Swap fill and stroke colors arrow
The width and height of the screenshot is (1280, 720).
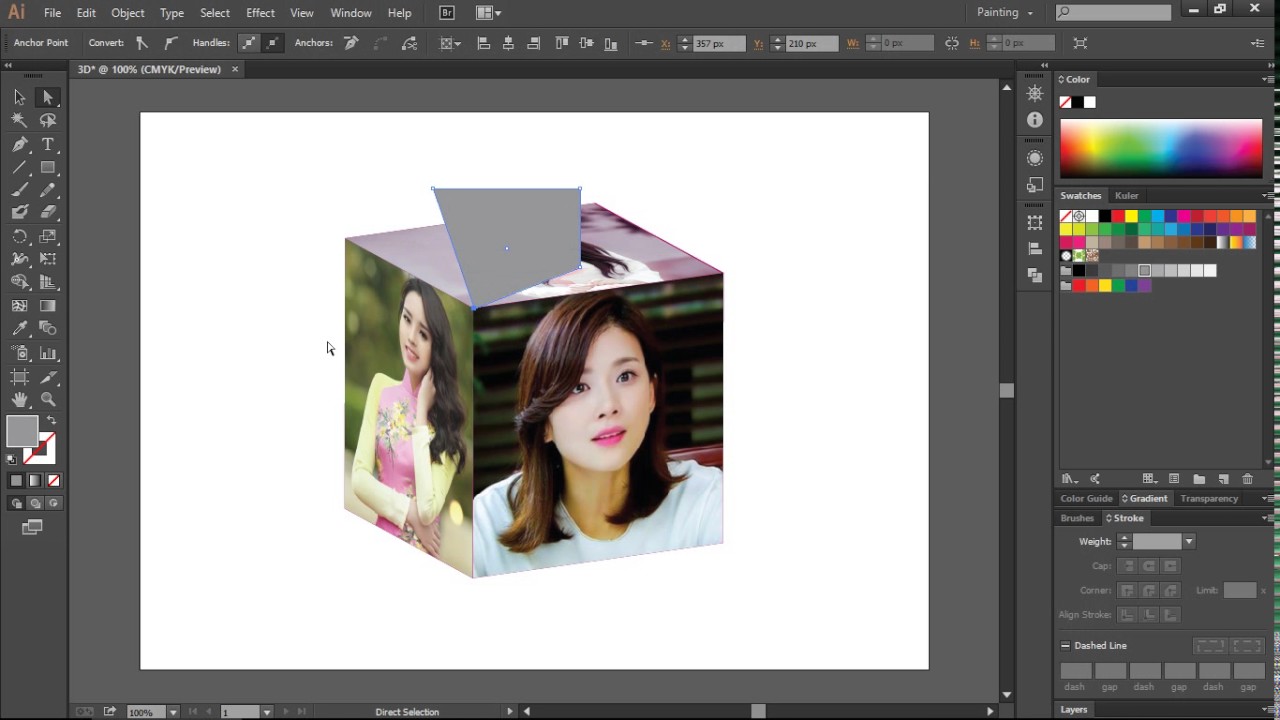click(x=51, y=420)
